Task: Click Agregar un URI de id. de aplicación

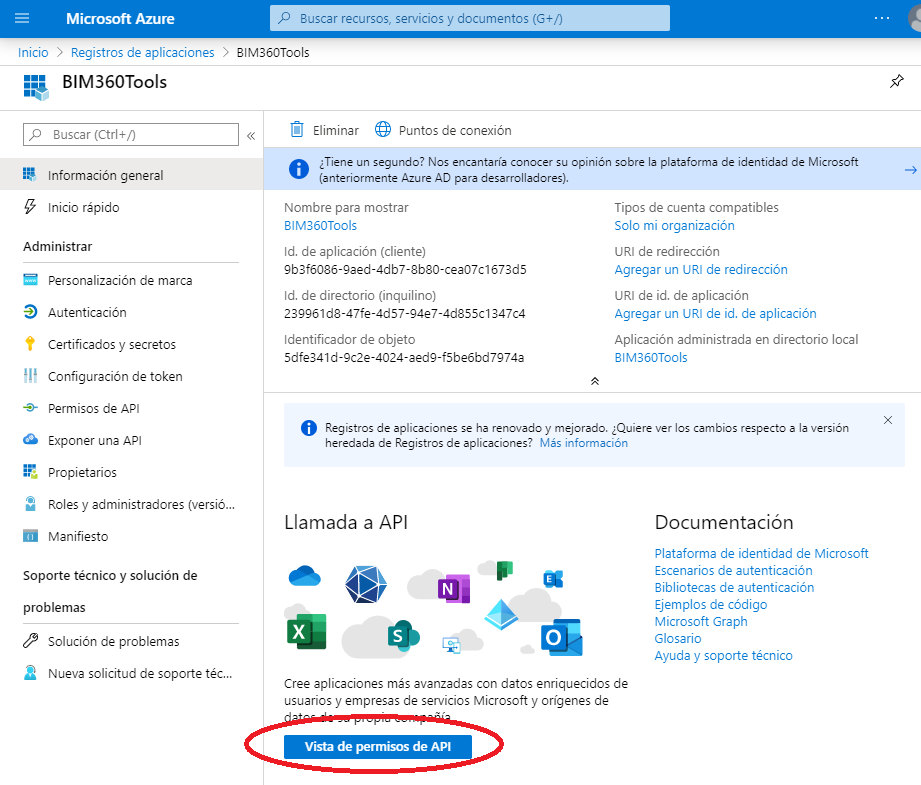Action: pos(715,313)
